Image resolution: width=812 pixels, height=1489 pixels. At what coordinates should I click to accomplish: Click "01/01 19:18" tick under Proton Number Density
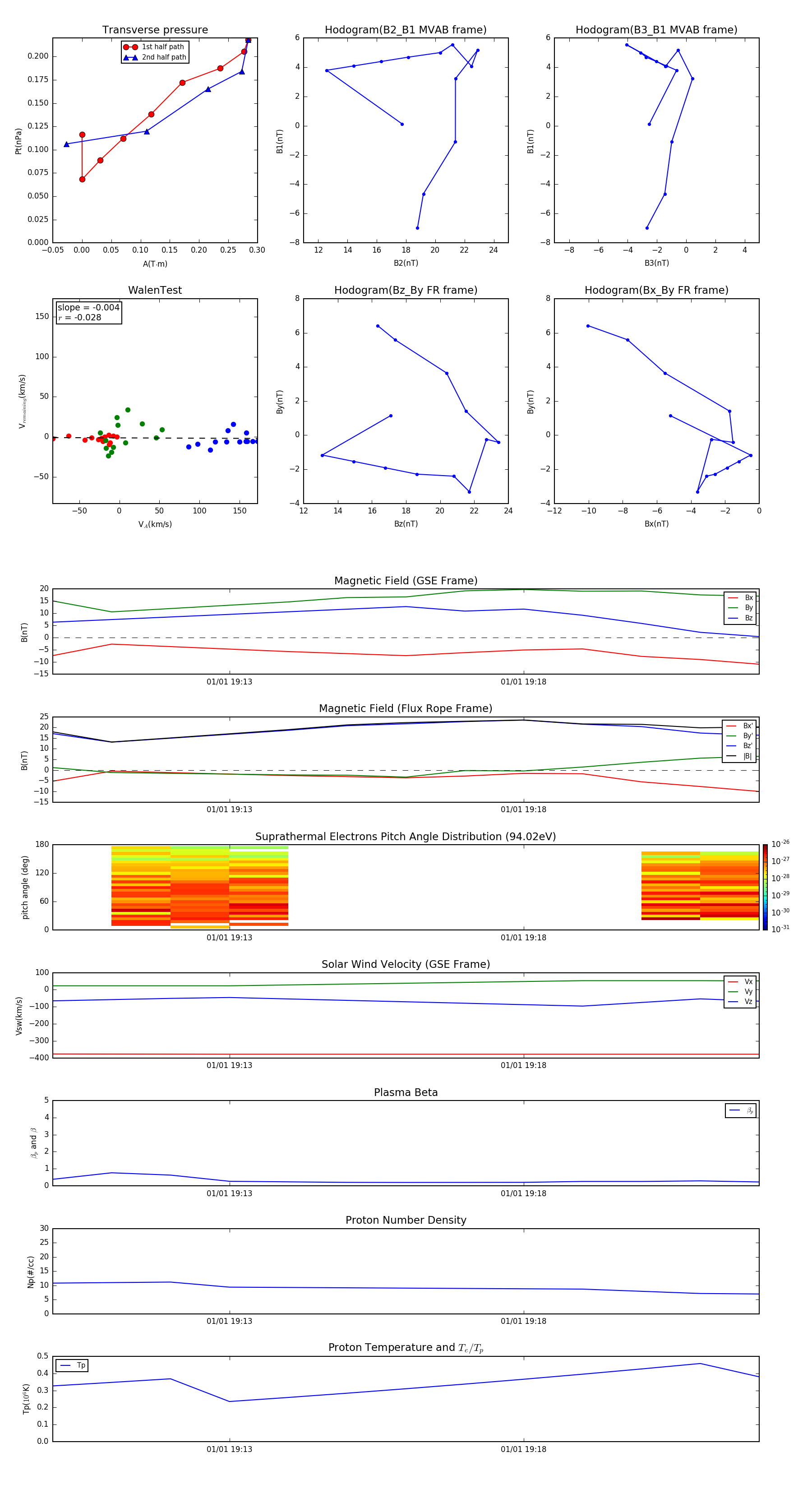pyautogui.click(x=524, y=1321)
